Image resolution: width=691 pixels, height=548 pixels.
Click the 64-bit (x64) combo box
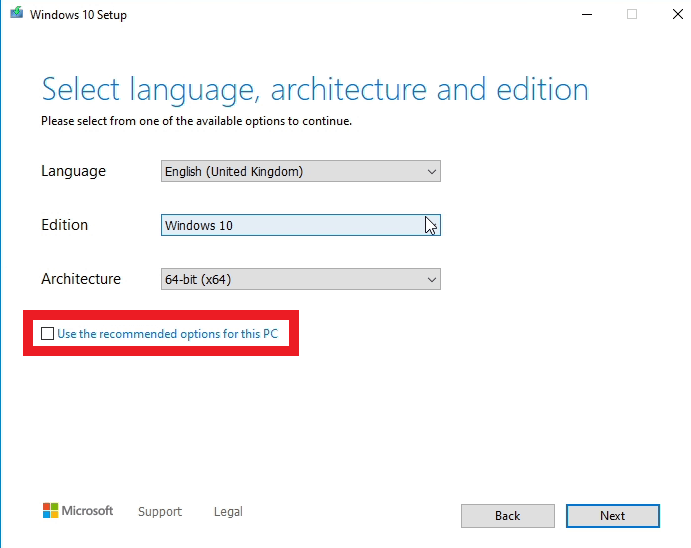pyautogui.click(x=301, y=279)
